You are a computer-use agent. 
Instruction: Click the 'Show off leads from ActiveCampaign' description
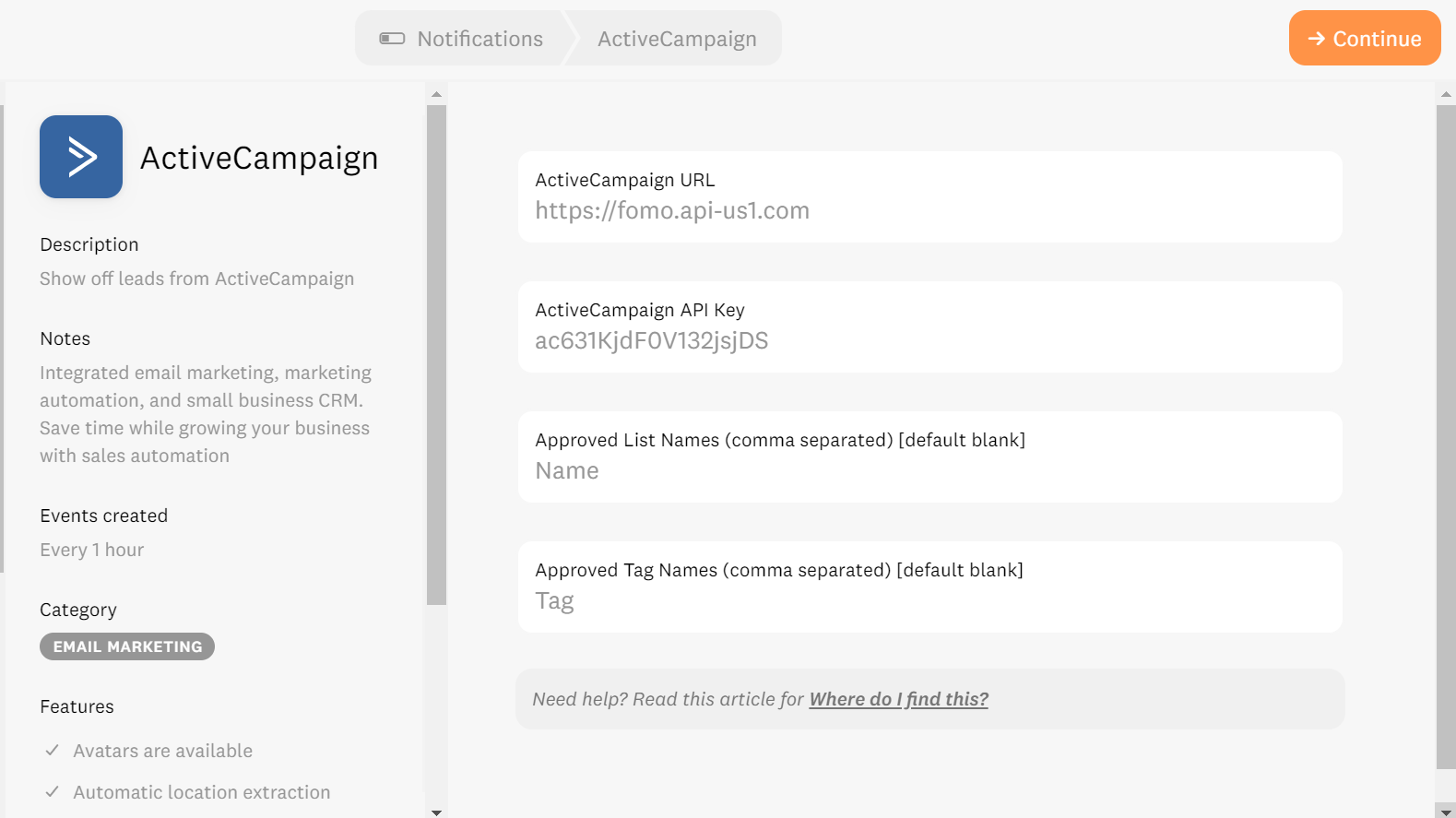coord(196,279)
